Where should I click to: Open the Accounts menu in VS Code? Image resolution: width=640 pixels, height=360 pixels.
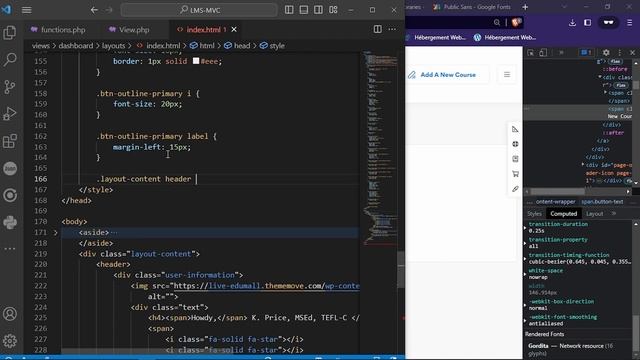click(10, 314)
